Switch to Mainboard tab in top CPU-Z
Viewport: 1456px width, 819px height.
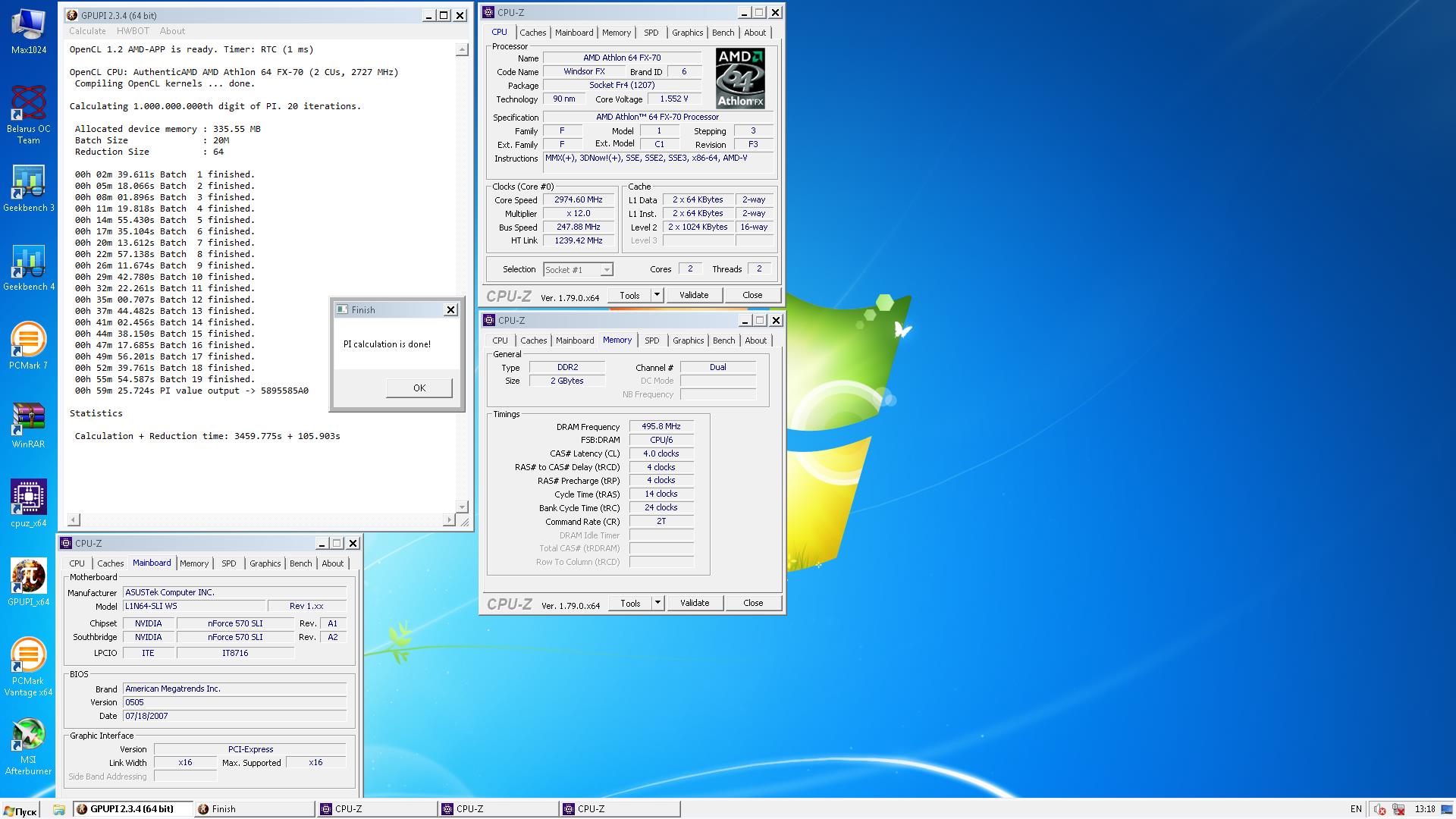tap(574, 33)
